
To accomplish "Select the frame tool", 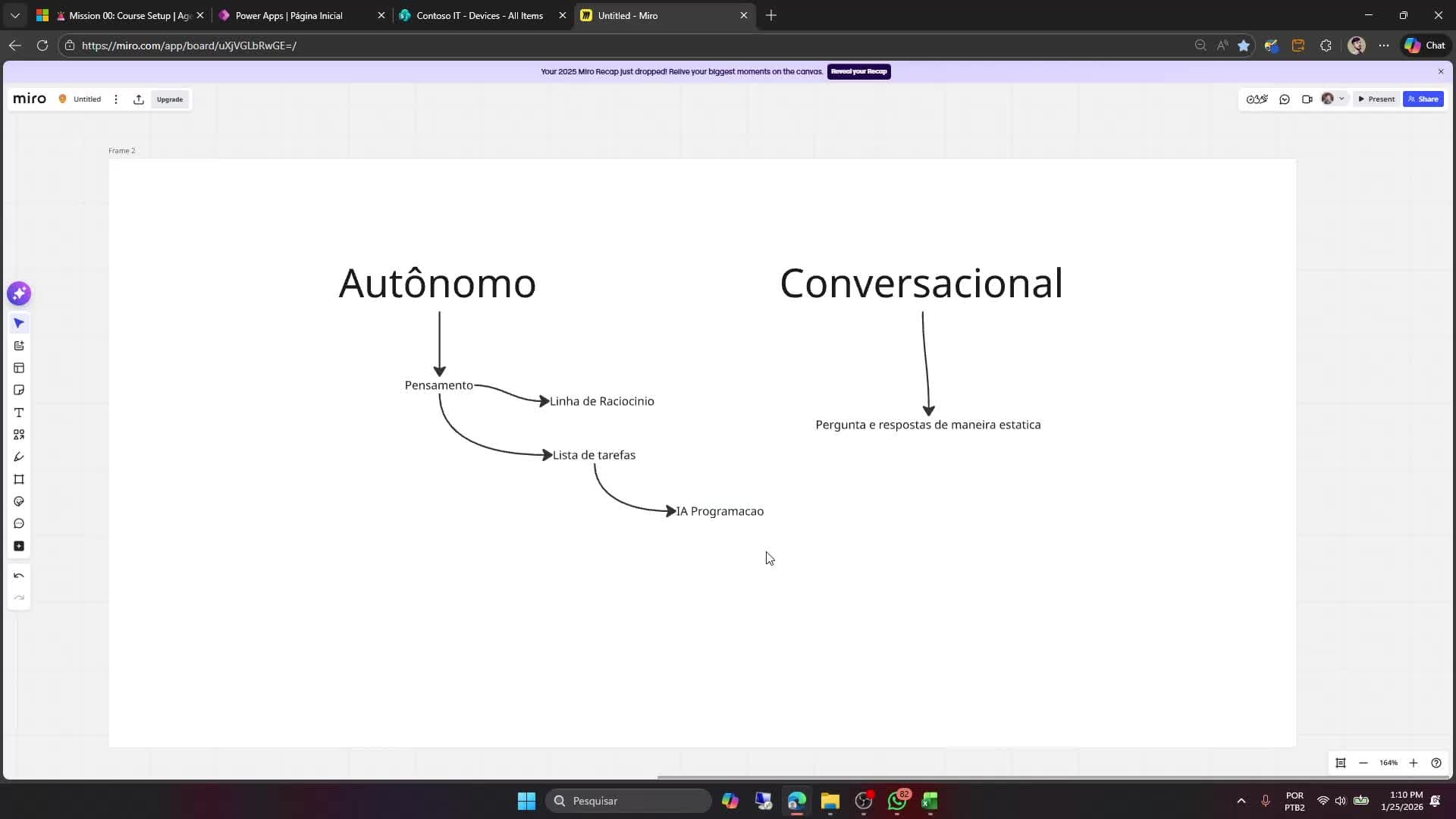I will click(19, 479).
